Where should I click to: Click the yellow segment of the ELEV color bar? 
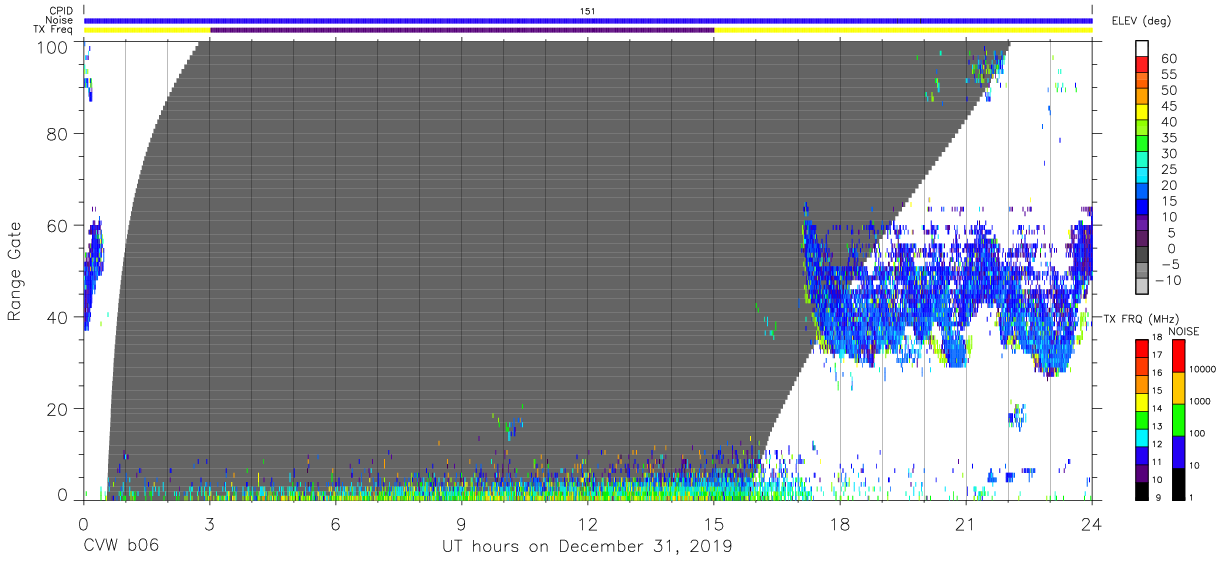point(1142,112)
